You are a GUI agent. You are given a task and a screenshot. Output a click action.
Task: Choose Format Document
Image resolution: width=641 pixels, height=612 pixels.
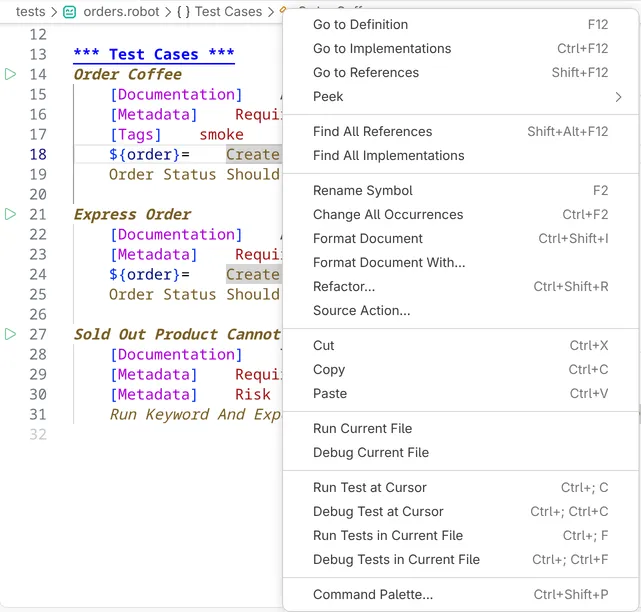click(461, 239)
